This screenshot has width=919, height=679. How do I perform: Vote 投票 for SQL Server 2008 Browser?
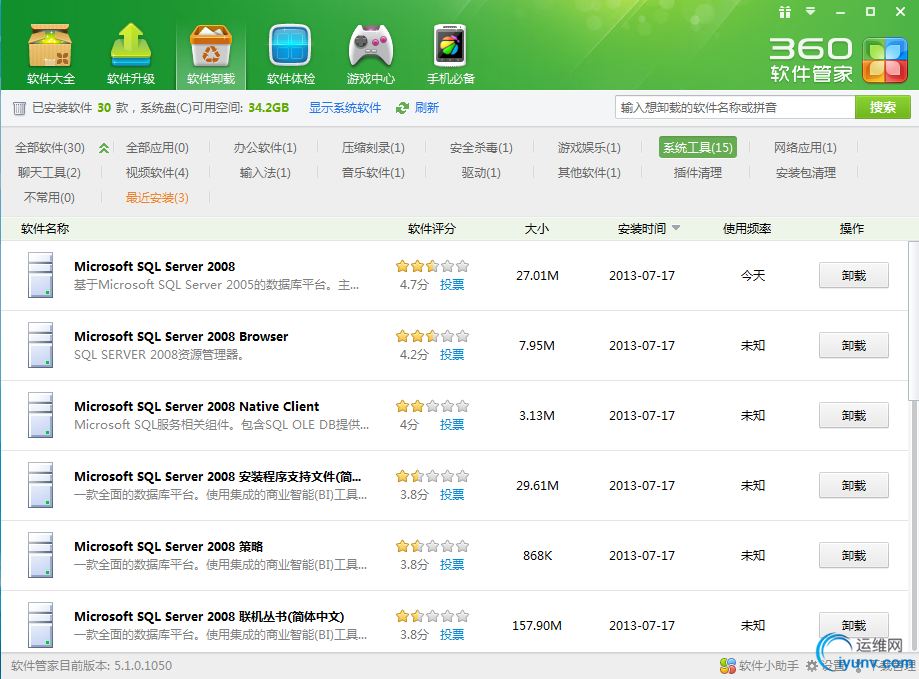coord(452,354)
